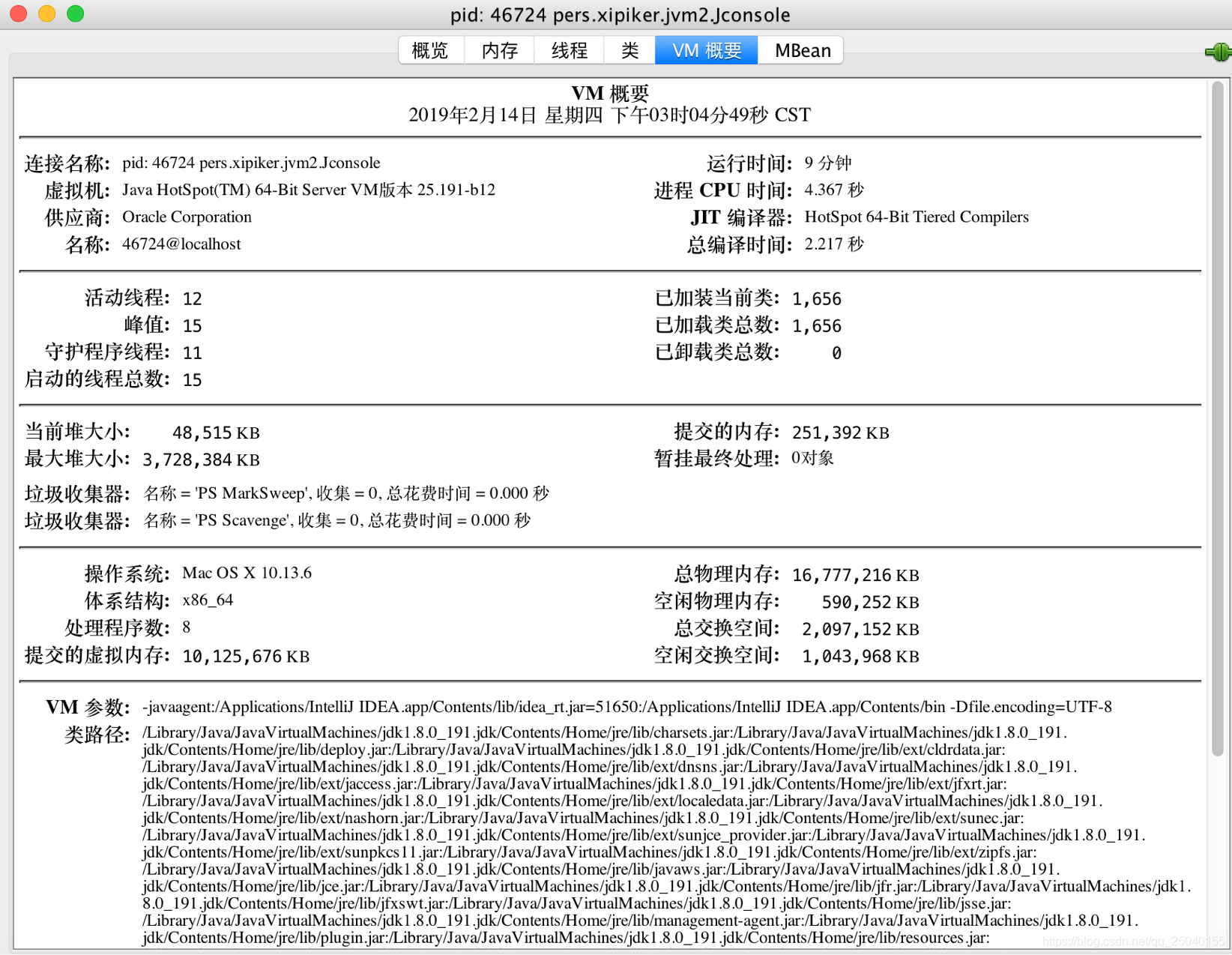Click the window title 'pid: 46724 pers.xipiker.jvm2.Jconsole'
Viewport: 1232px width, 955px height.
click(x=620, y=15)
